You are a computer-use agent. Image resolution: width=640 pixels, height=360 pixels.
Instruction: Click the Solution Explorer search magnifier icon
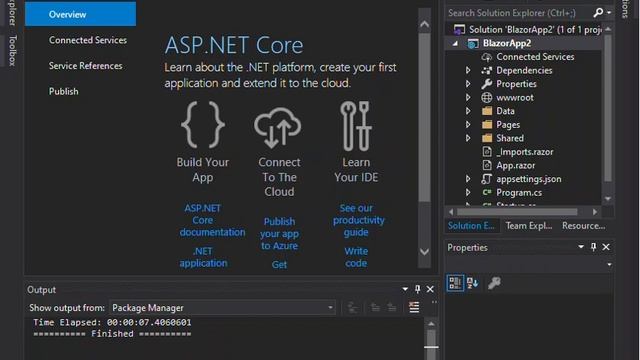coord(598,13)
